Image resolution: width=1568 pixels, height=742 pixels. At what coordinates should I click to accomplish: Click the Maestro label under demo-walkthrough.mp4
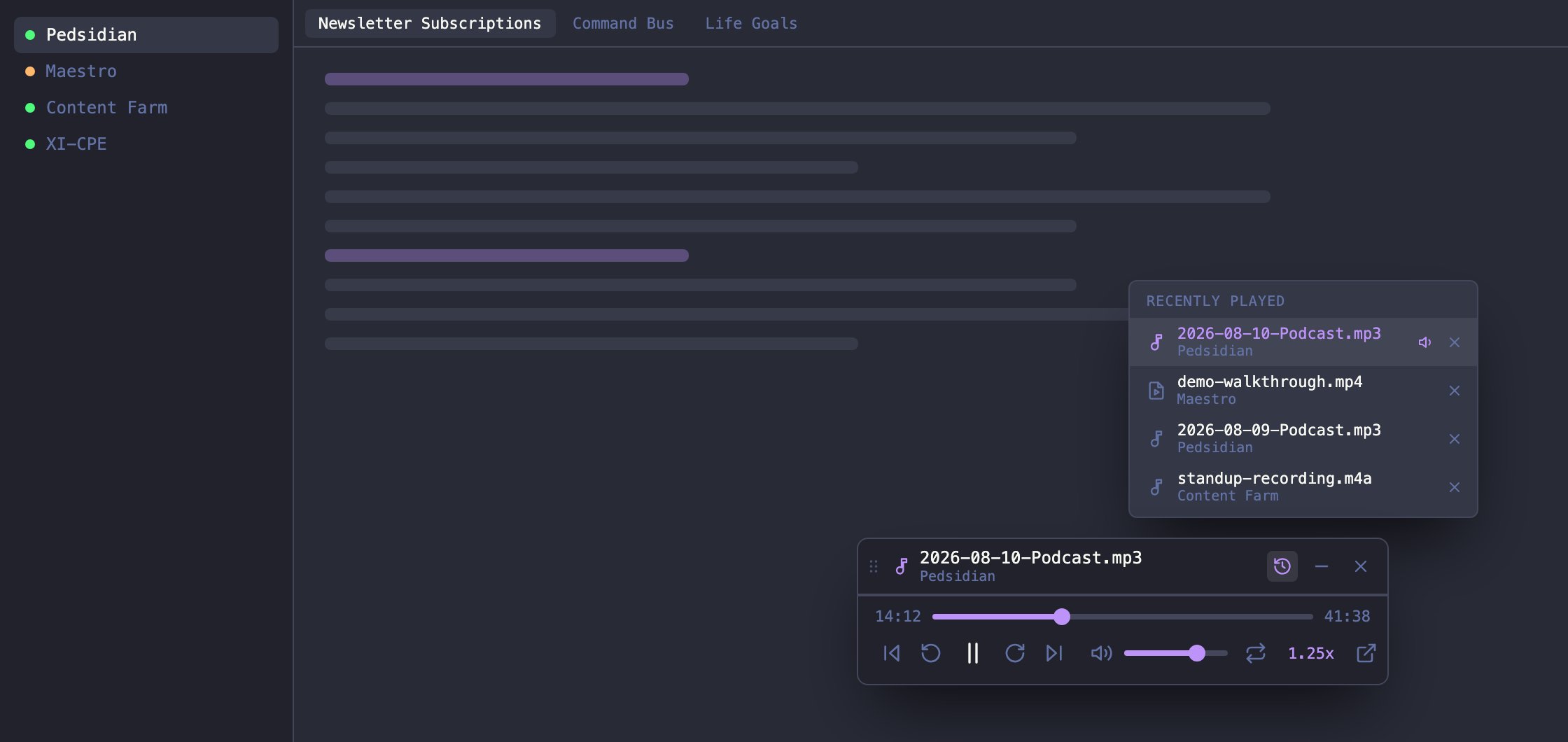pyautogui.click(x=1206, y=399)
